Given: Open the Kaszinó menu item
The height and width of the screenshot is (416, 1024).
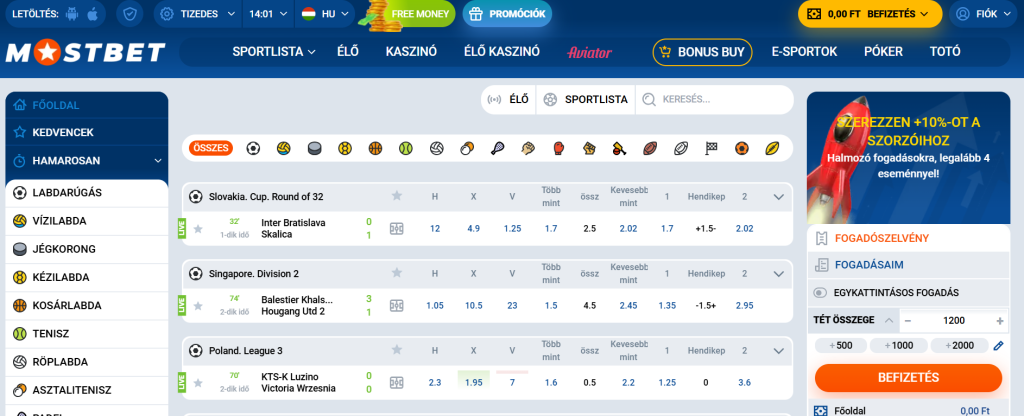Looking at the screenshot, I should (411, 52).
